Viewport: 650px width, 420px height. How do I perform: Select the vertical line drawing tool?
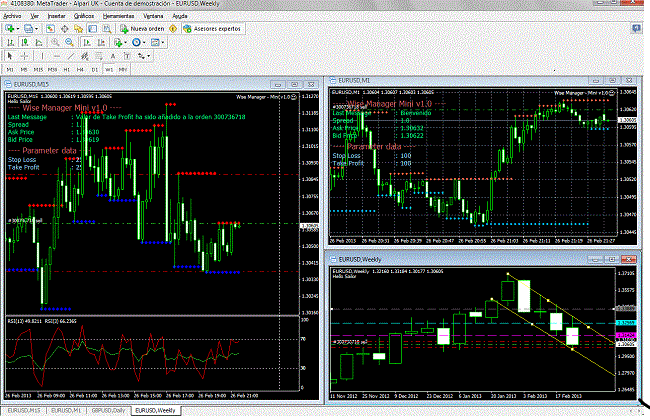(42, 56)
